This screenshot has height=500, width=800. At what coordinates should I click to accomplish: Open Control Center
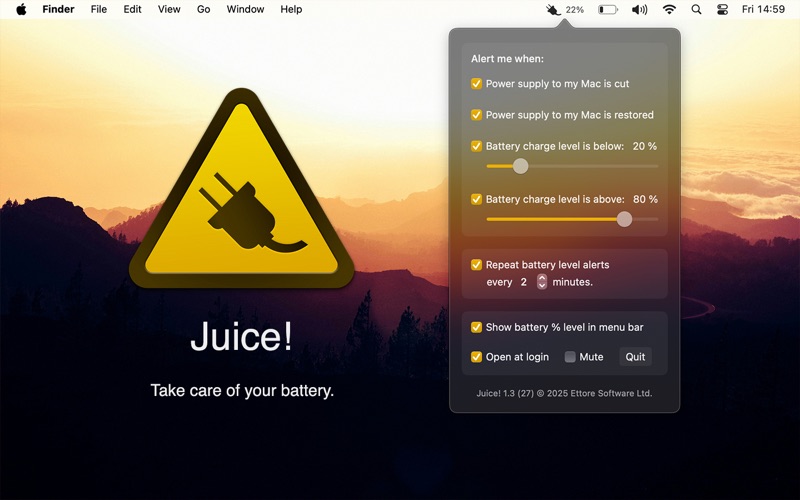(x=722, y=9)
